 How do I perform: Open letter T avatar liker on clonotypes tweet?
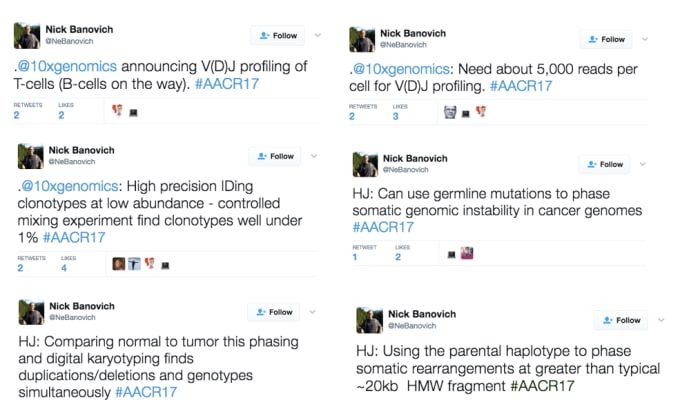tap(134, 264)
